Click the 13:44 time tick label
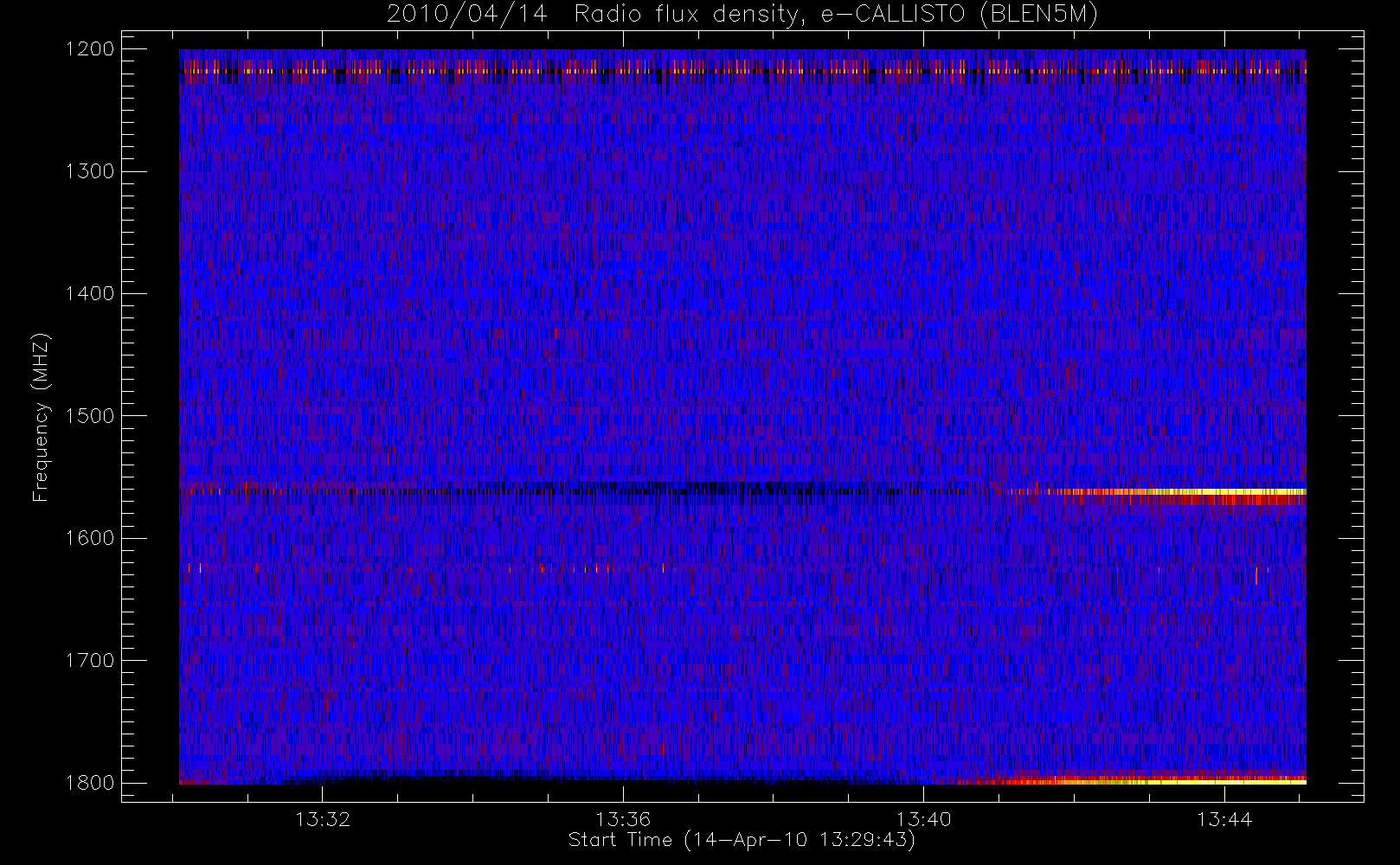Screen dimensions: 1400x865 [1224, 819]
